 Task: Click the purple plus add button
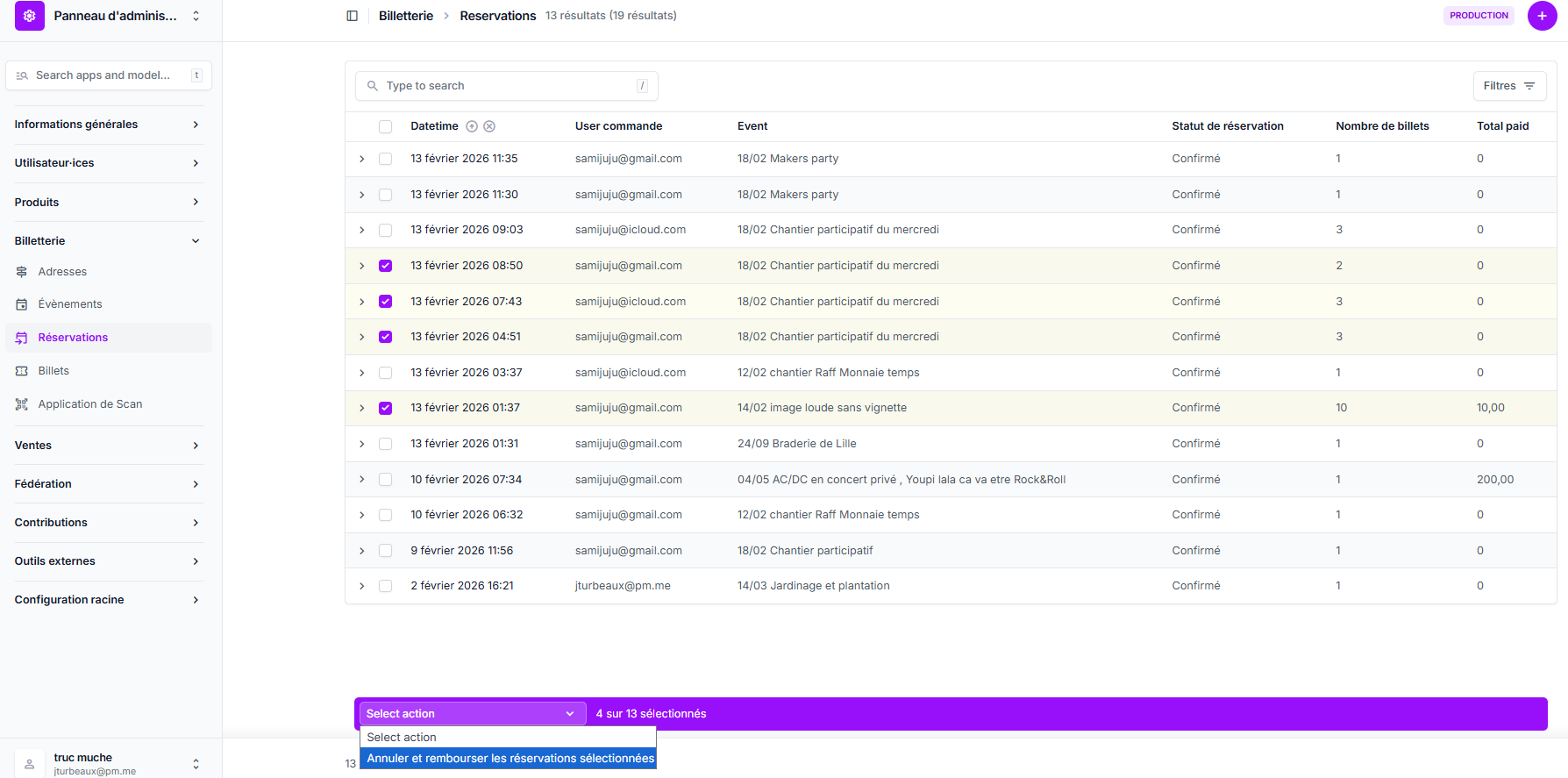click(x=1542, y=16)
